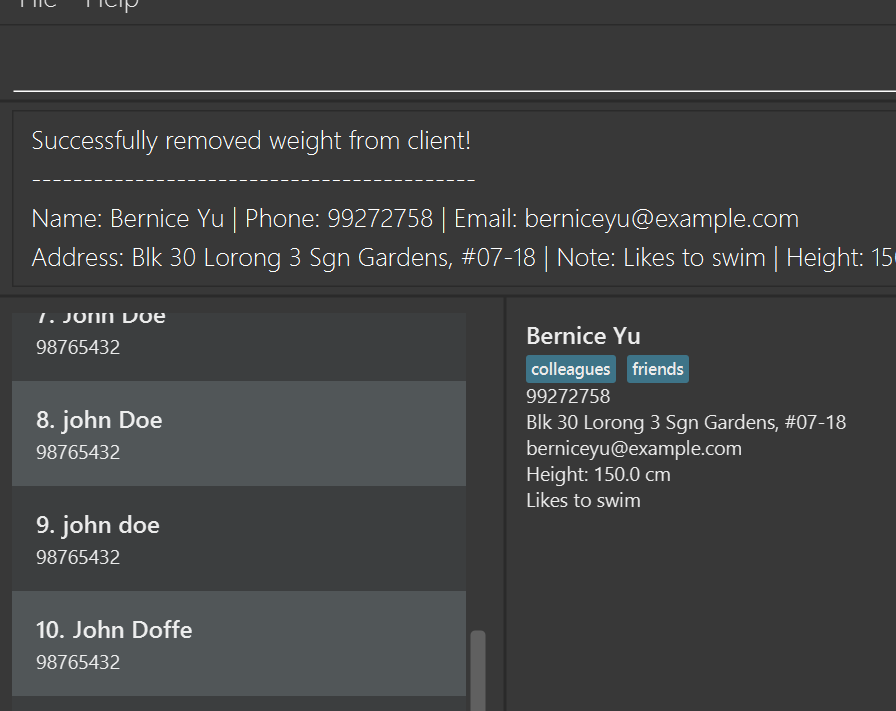Image resolution: width=896 pixels, height=711 pixels.
Task: Click the success message in result box
Action: point(250,141)
